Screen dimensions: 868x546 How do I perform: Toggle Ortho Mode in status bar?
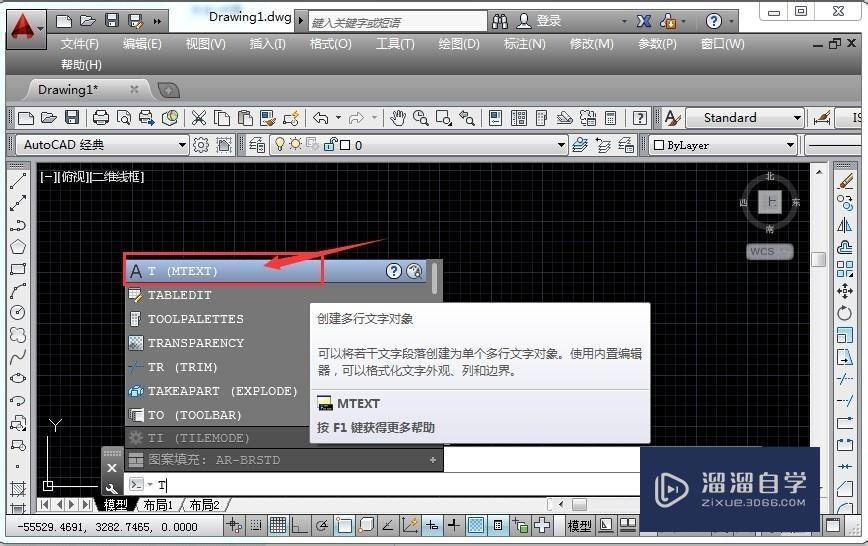pyautogui.click(x=299, y=525)
